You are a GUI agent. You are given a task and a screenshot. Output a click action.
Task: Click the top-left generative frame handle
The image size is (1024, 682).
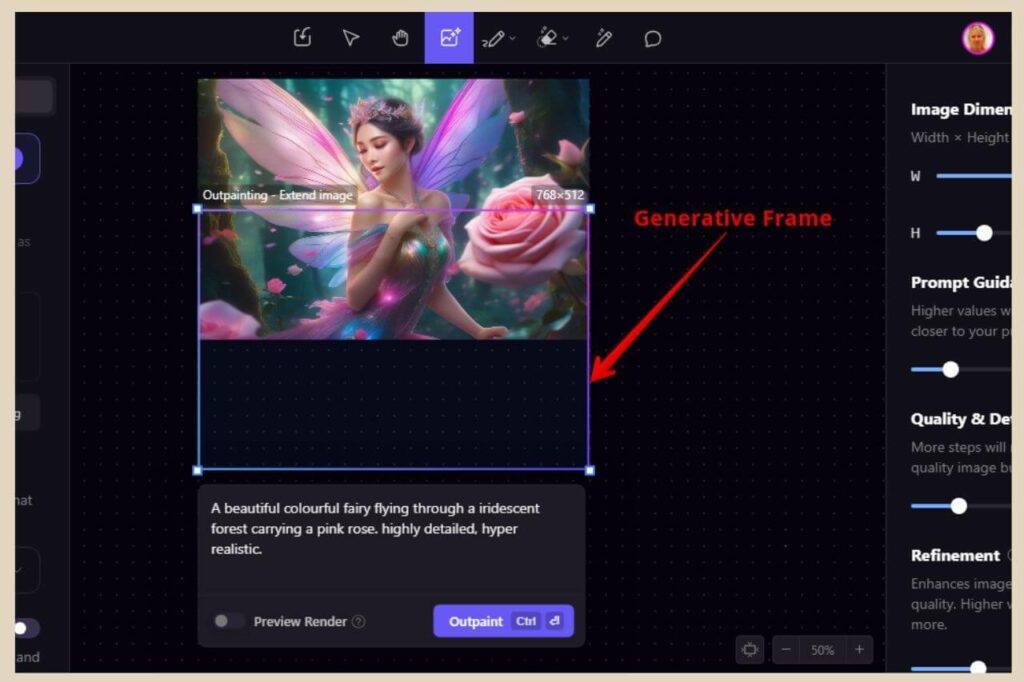click(x=198, y=209)
